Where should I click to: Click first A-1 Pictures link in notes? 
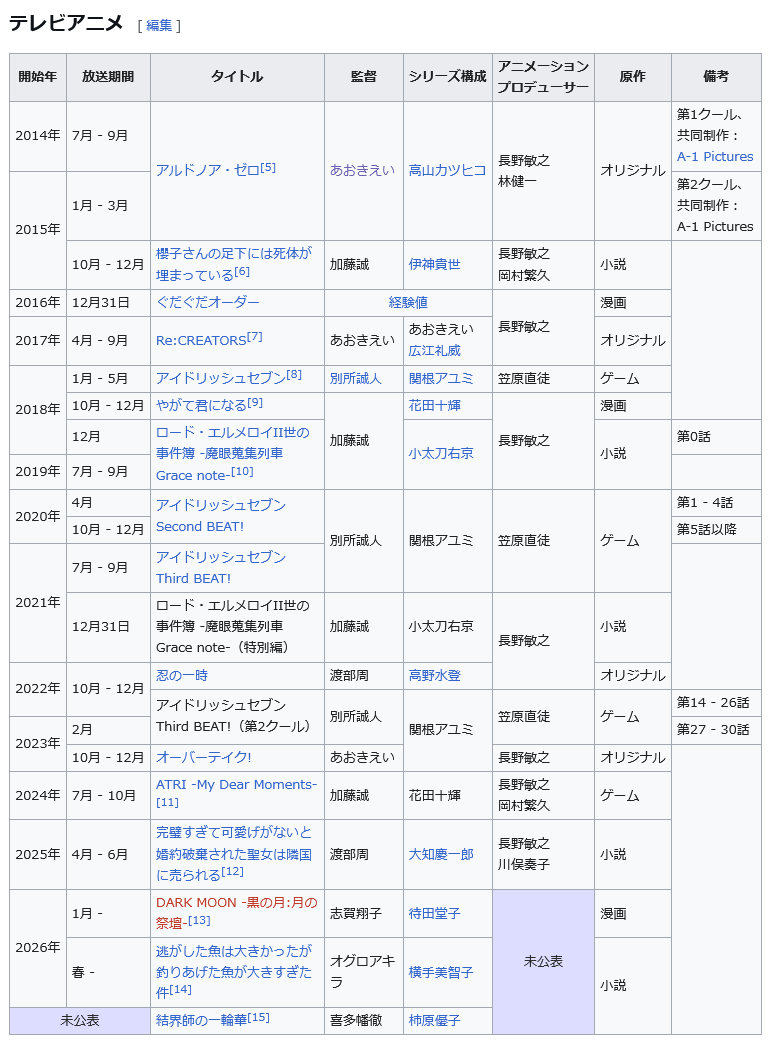tap(714, 156)
